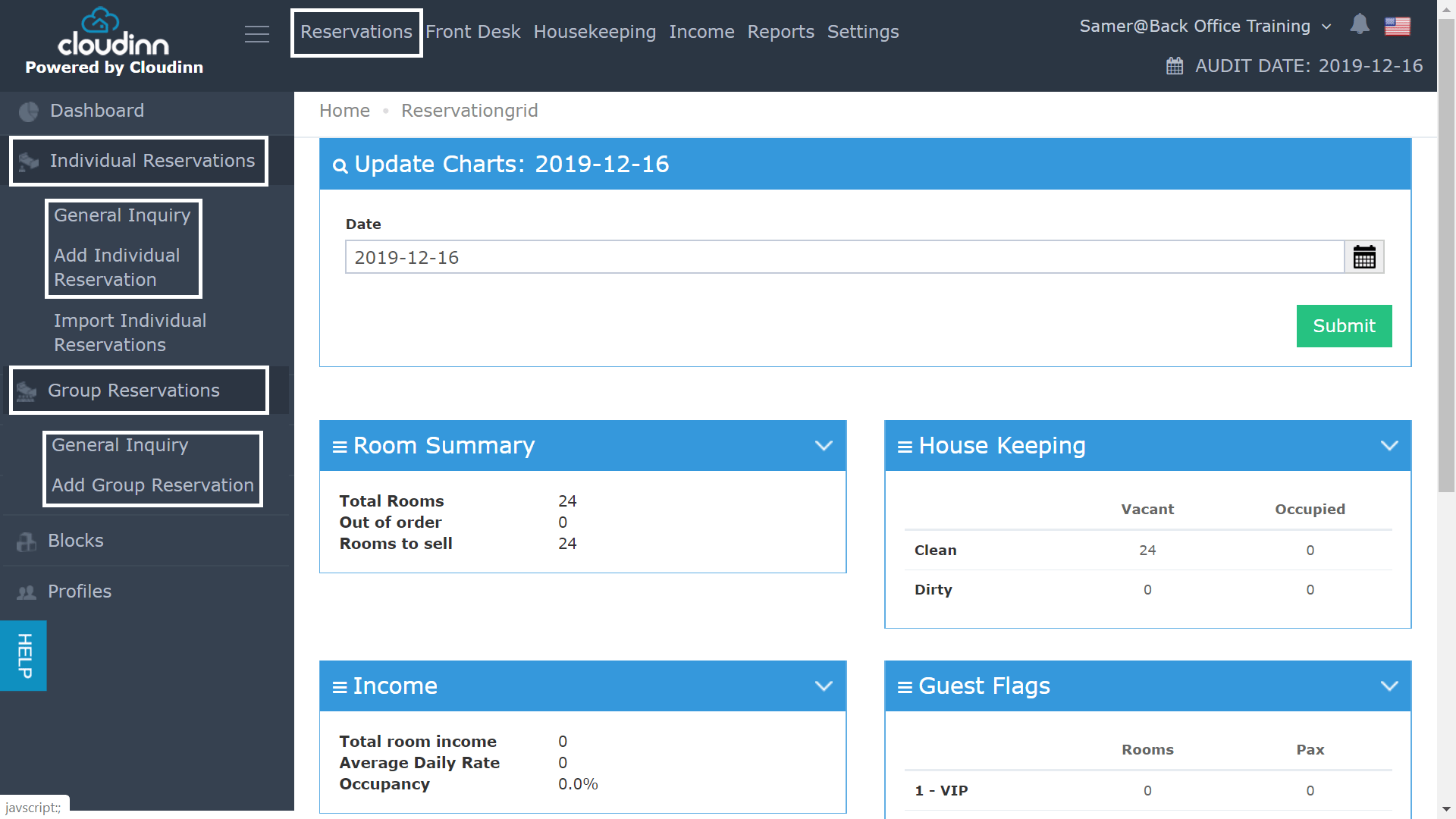The width and height of the screenshot is (1456, 819).
Task: Open the notifications bell
Action: (x=1360, y=25)
